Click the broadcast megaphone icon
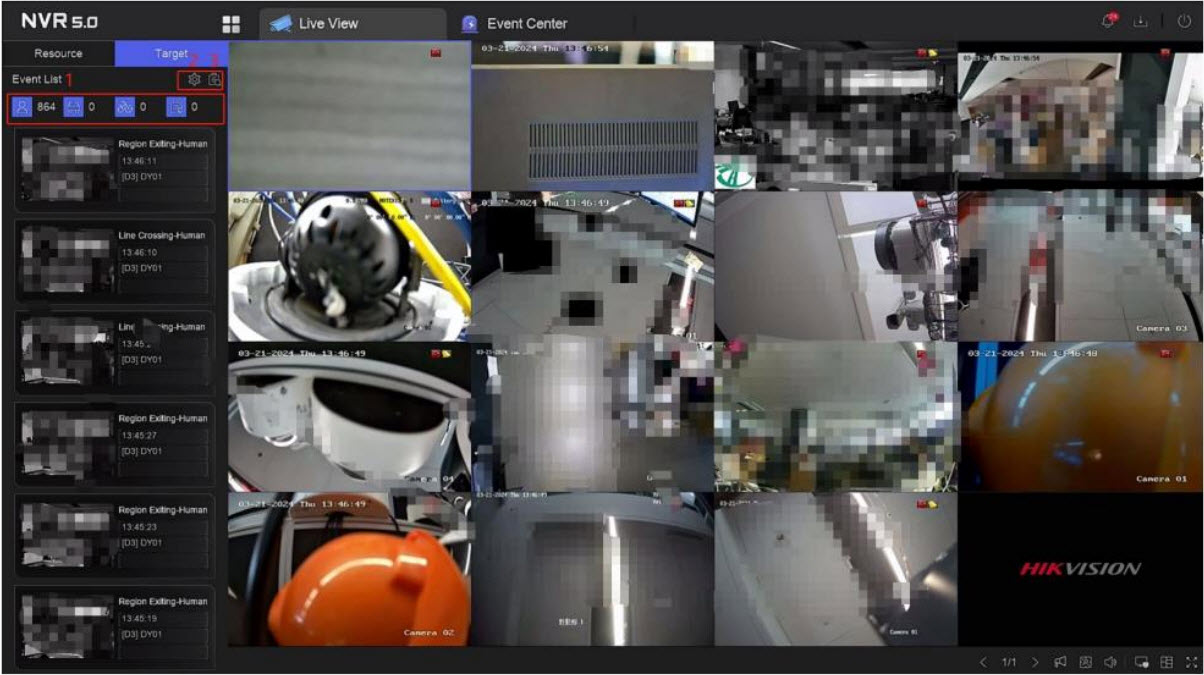 click(1060, 662)
